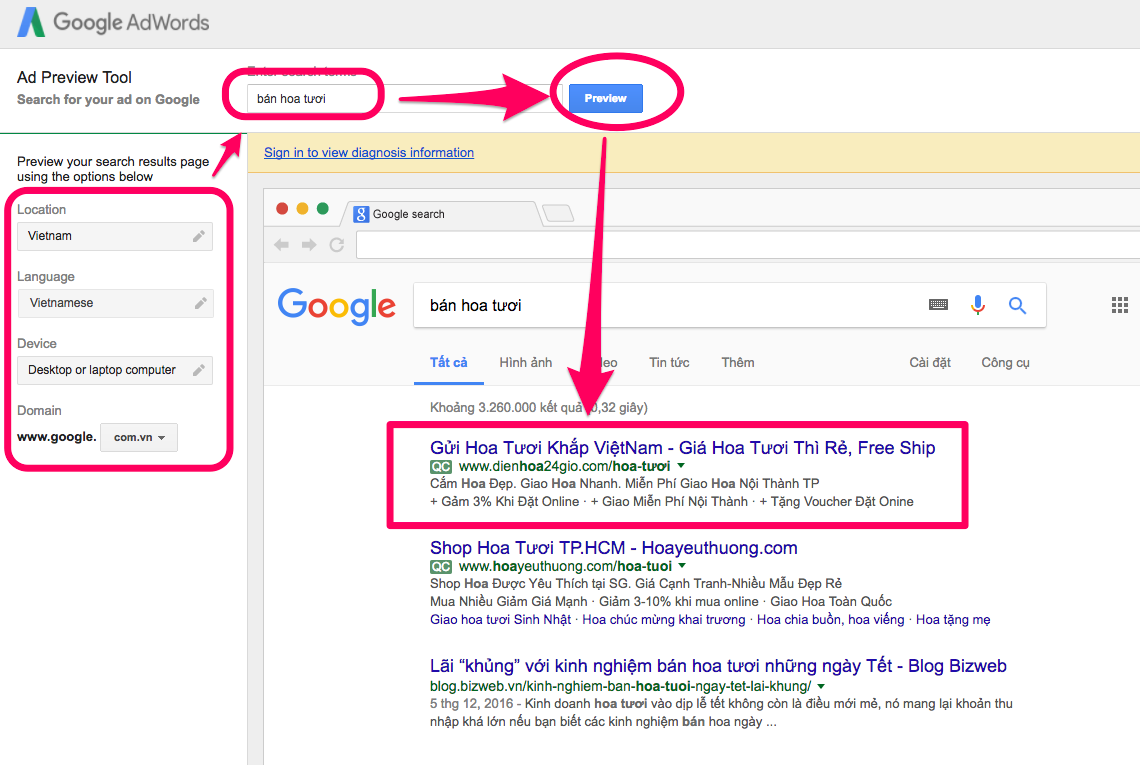Expand hoayeuthuong URL dropdown arrow
The width and height of the screenshot is (1140, 765).
click(x=682, y=565)
